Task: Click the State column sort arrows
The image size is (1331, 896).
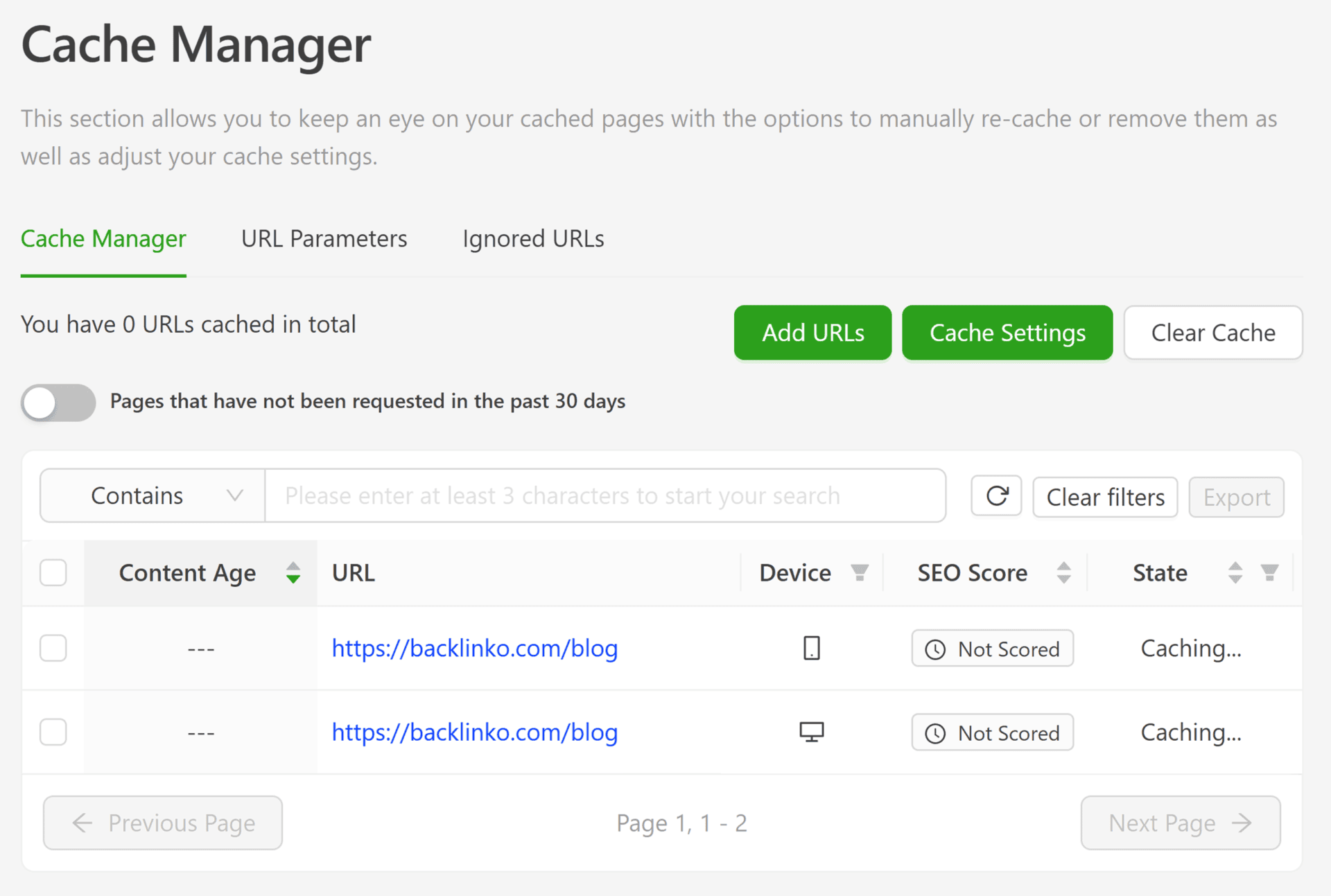Action: (1235, 572)
